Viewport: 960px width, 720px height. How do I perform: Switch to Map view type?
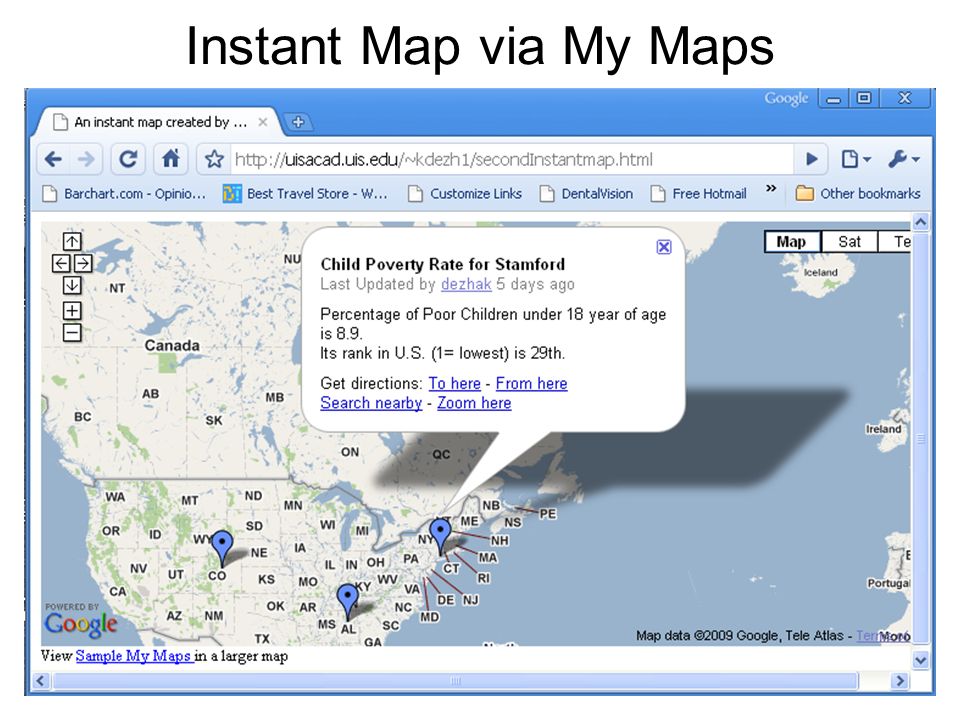(x=792, y=242)
